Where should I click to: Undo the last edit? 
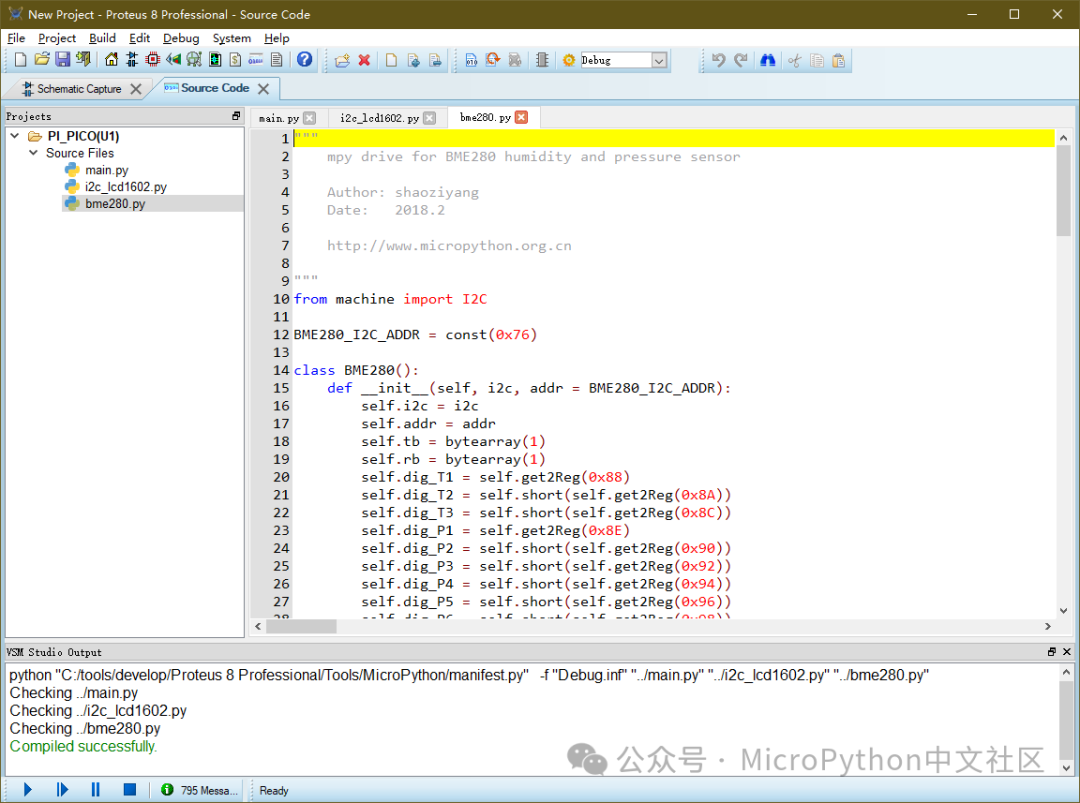(718, 61)
